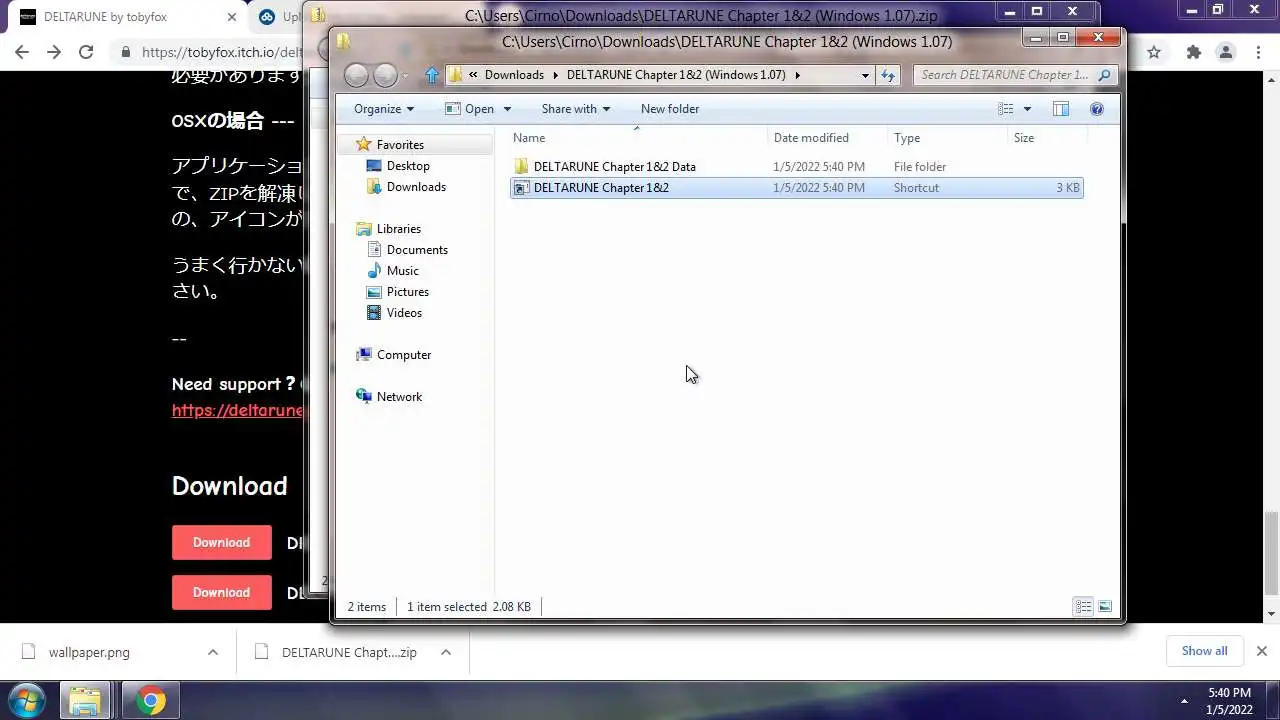Select Favorites in the navigation pane

(400, 145)
